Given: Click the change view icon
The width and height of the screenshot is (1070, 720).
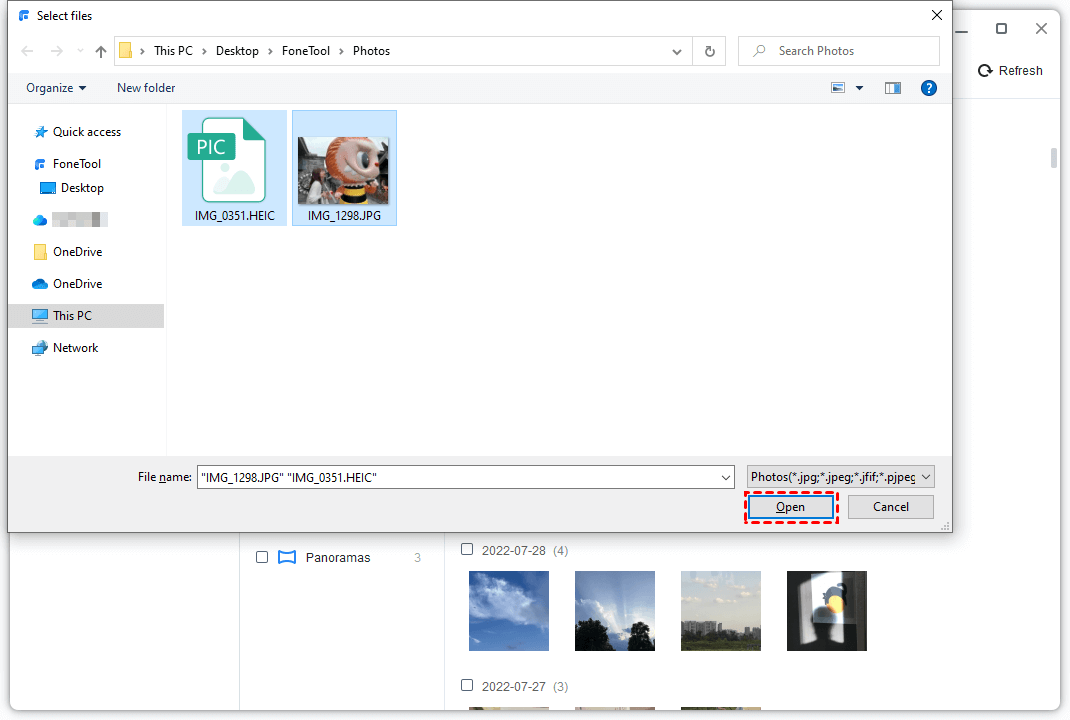Looking at the screenshot, I should point(839,88).
